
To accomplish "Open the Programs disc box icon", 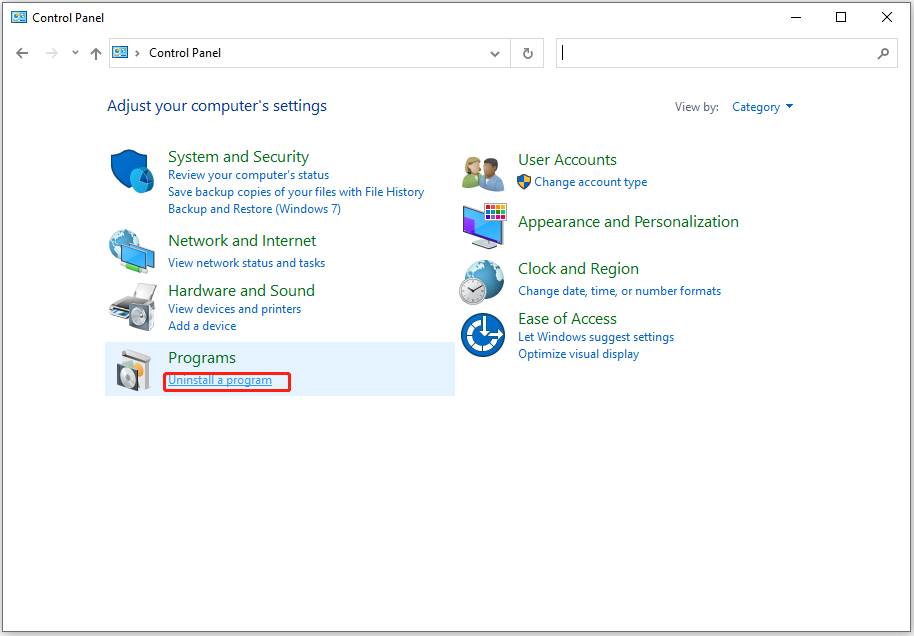I will (x=133, y=370).
